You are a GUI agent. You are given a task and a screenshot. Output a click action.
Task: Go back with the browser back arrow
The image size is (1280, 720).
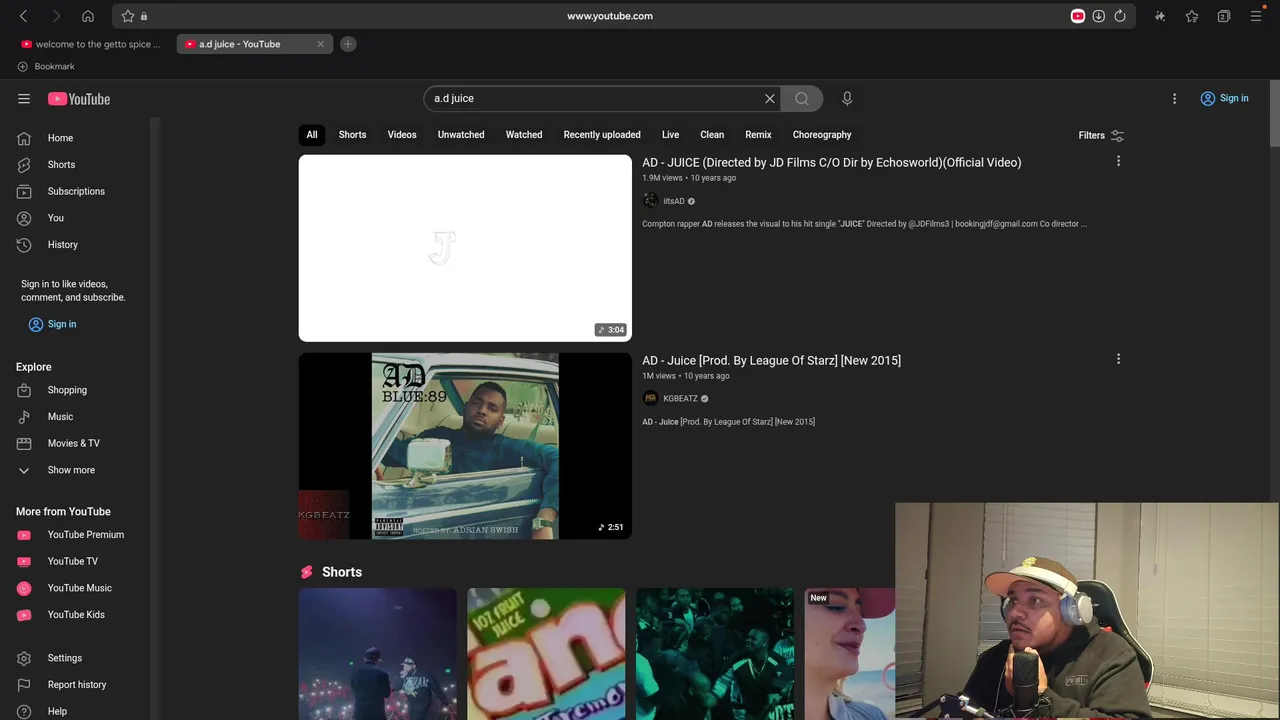[x=24, y=16]
